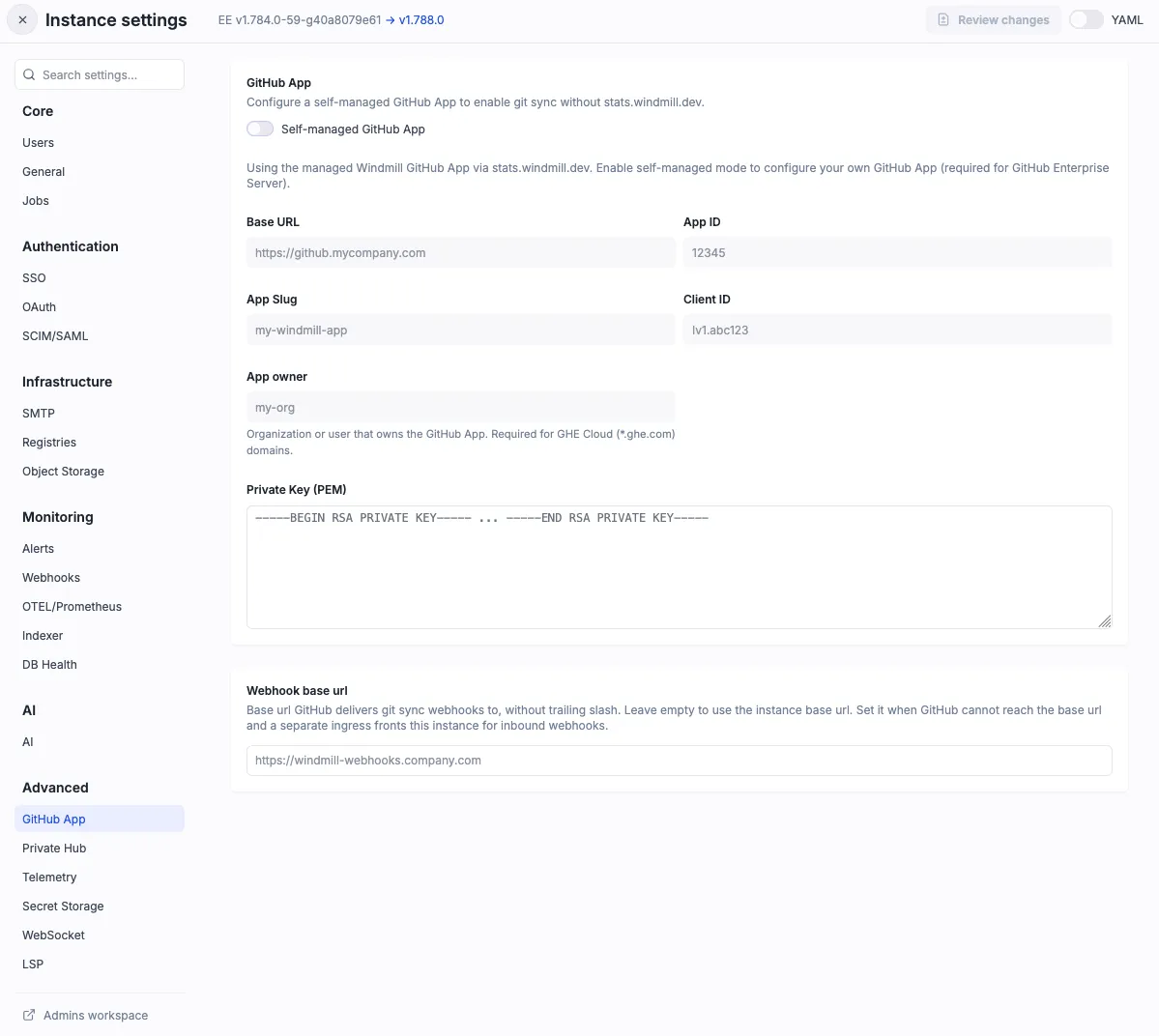The height and width of the screenshot is (1036, 1159).
Task: Click the Base URL input field
Action: [x=460, y=253]
